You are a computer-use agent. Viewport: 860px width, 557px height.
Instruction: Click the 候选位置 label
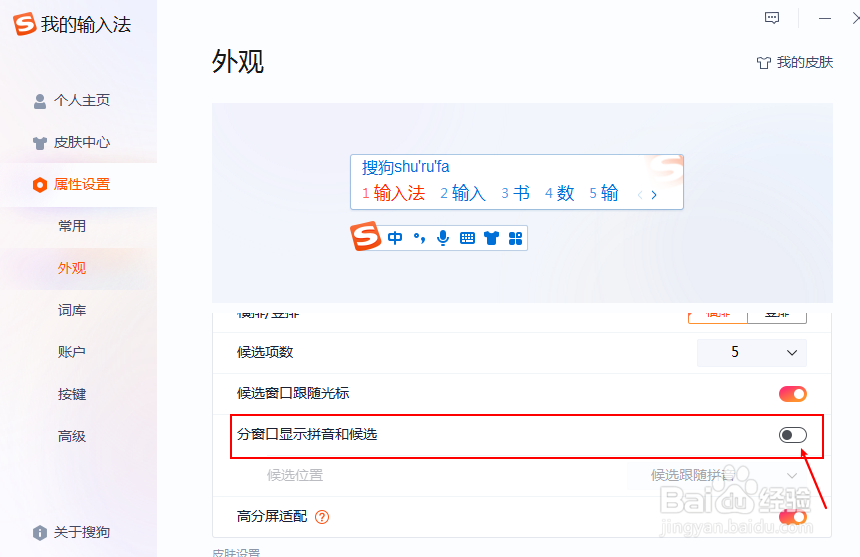pos(295,475)
